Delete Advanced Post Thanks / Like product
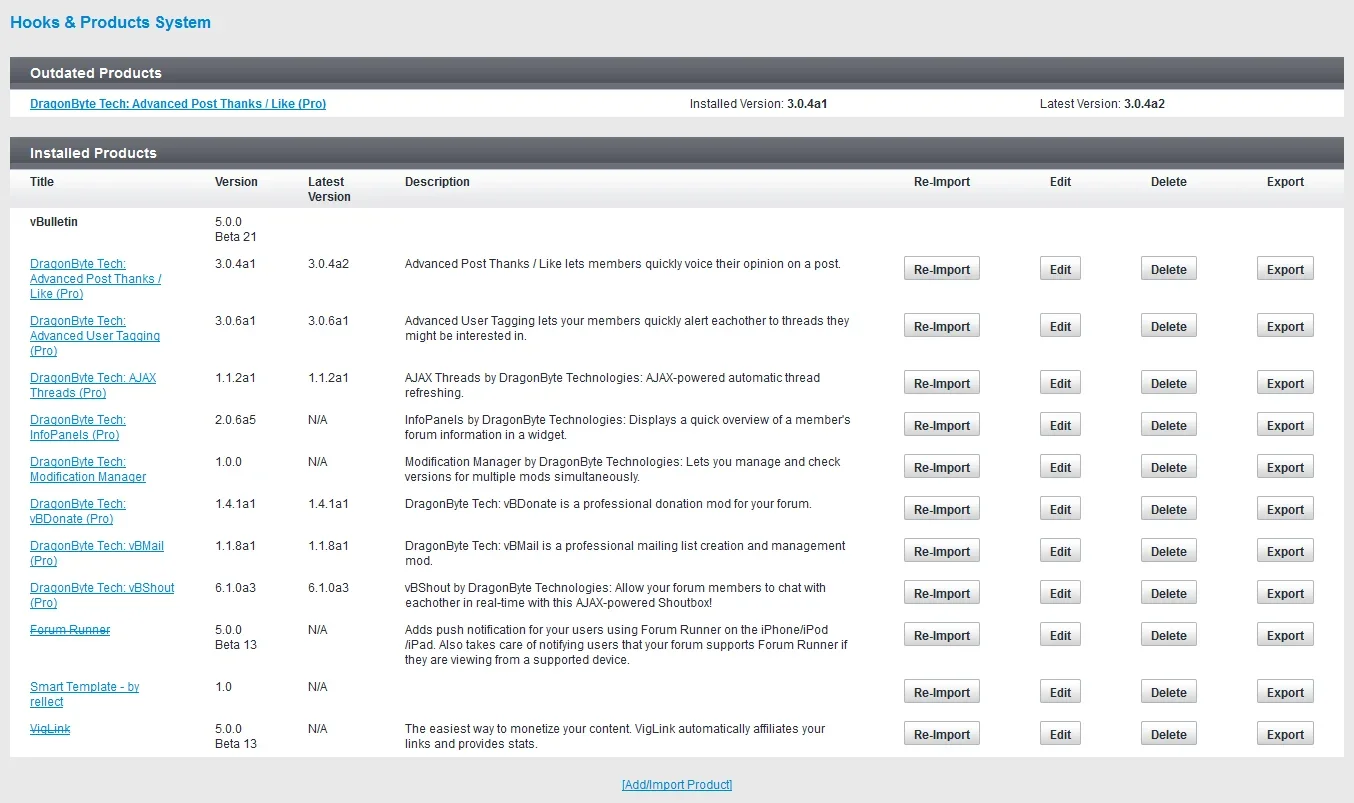Image resolution: width=1354 pixels, height=803 pixels. (1169, 269)
